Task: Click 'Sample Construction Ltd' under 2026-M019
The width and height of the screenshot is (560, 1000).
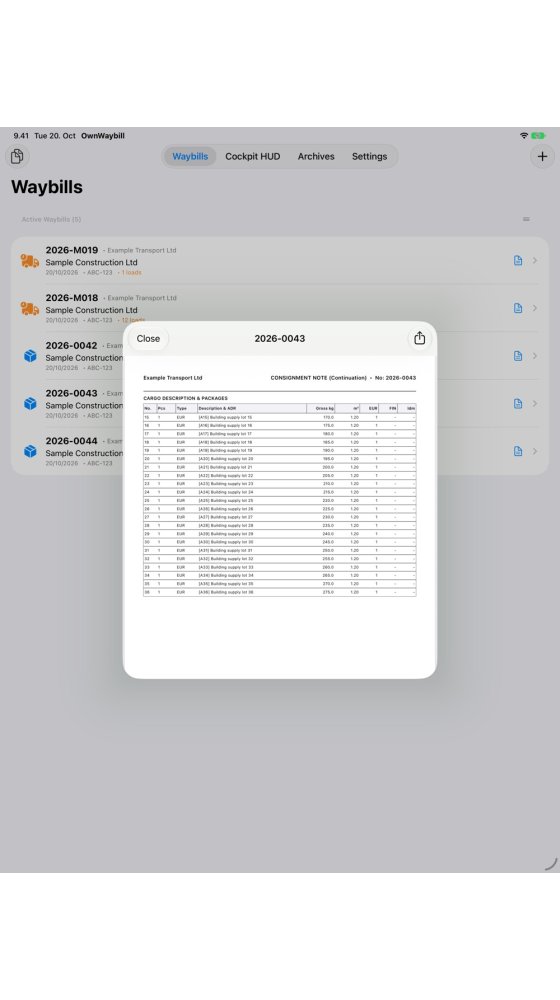Action: (91, 262)
